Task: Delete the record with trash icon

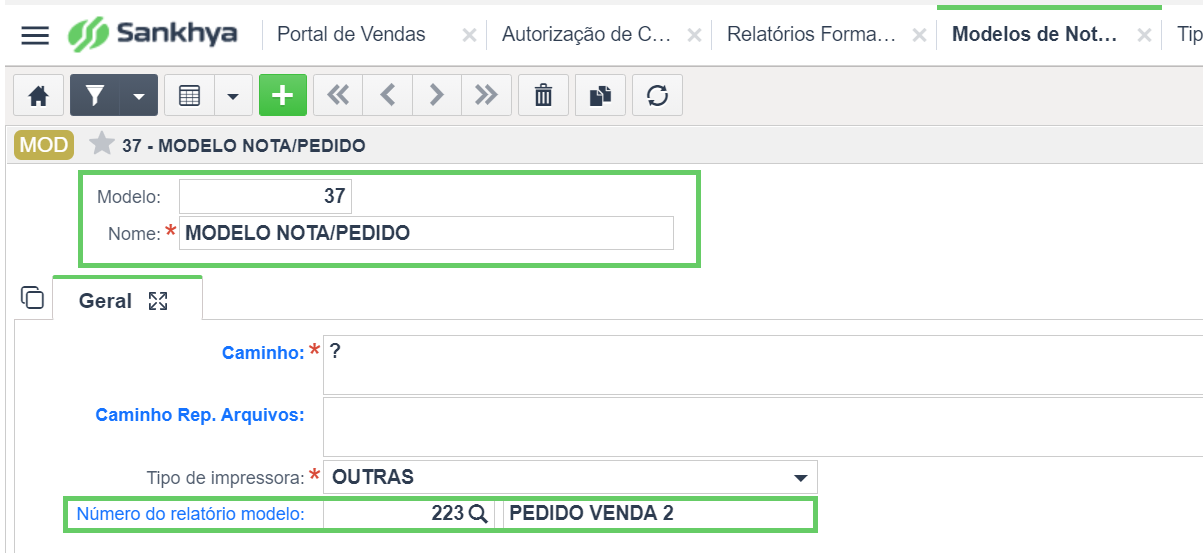Action: click(543, 96)
